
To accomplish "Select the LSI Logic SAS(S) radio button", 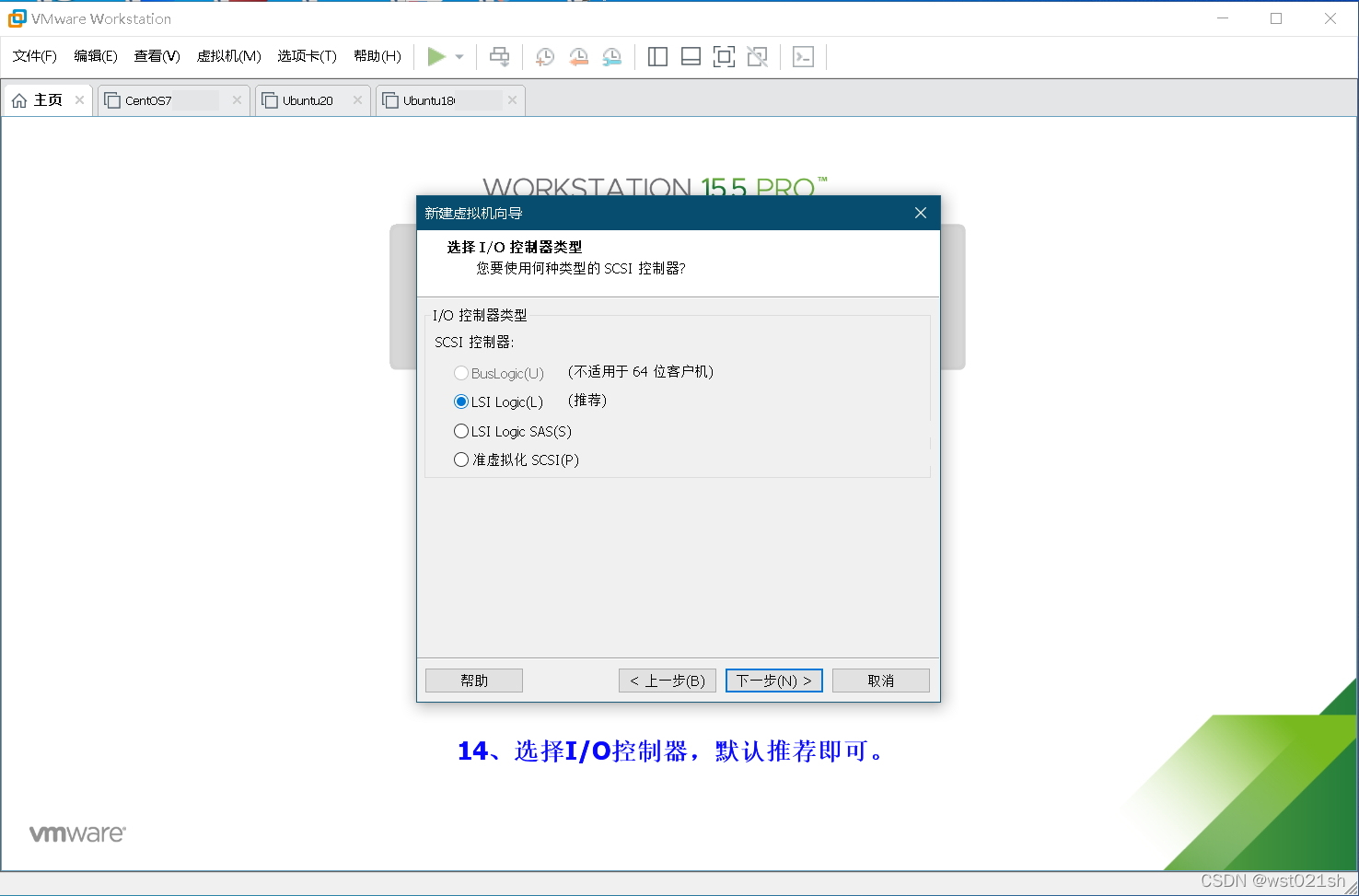I will pyautogui.click(x=461, y=431).
